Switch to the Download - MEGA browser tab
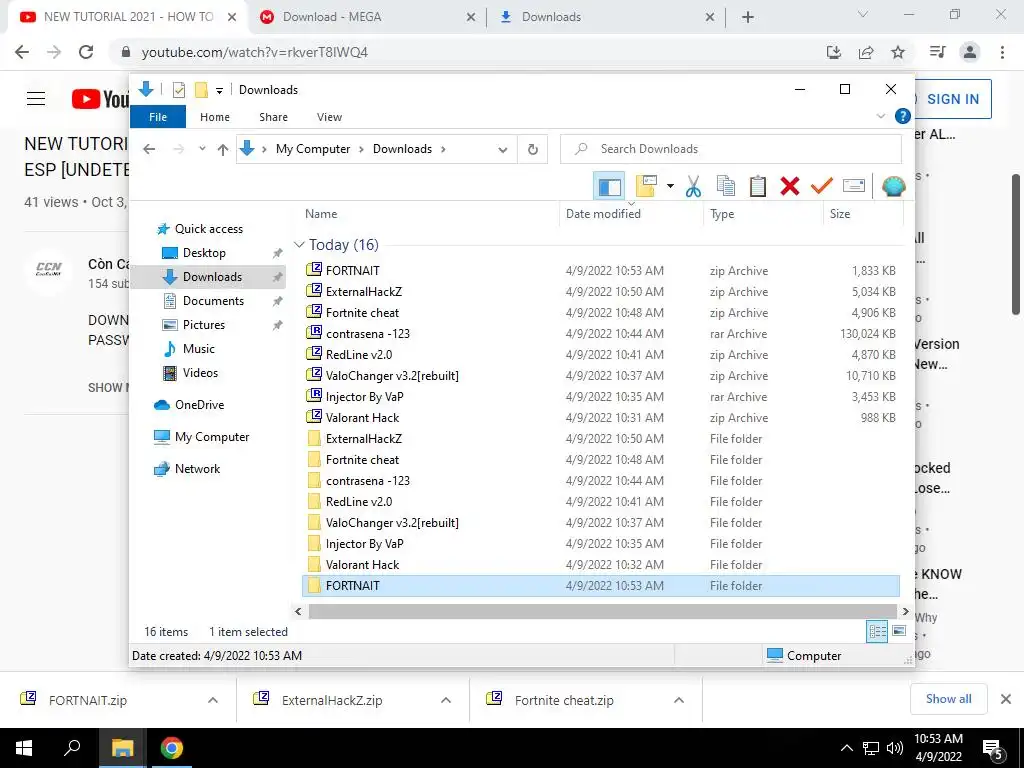 tap(368, 17)
